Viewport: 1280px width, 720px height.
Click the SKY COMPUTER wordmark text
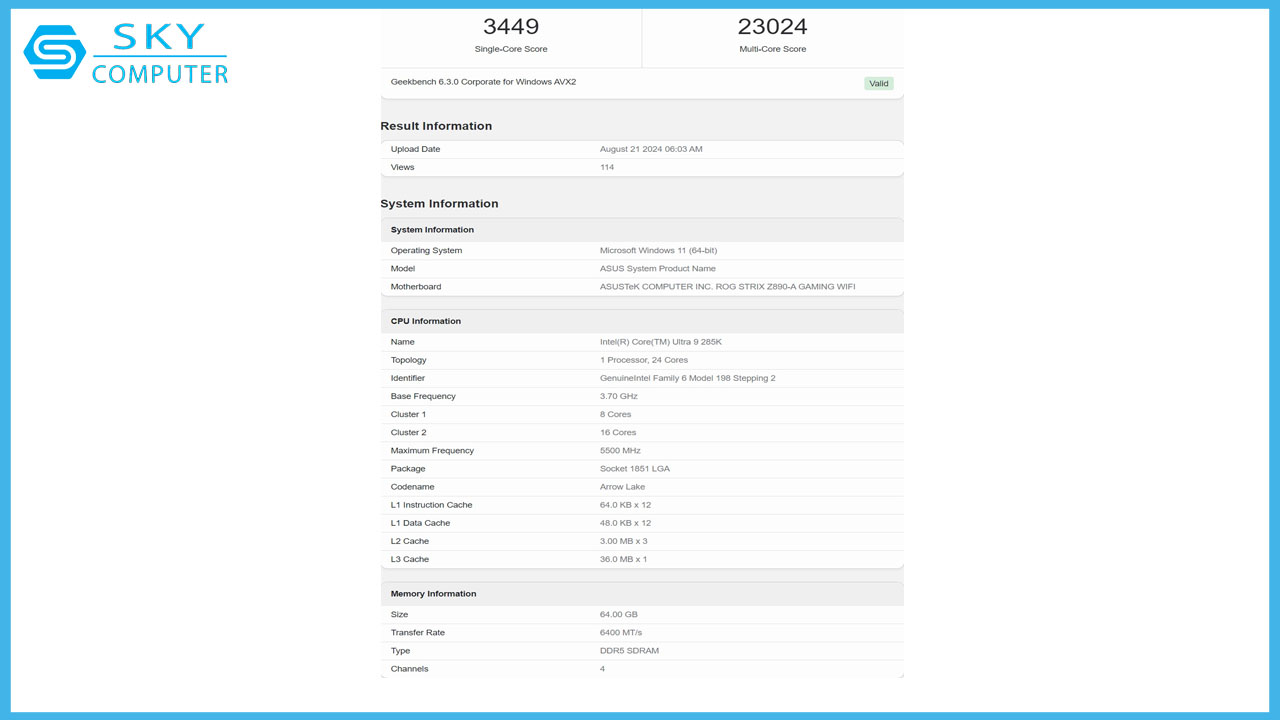click(155, 52)
